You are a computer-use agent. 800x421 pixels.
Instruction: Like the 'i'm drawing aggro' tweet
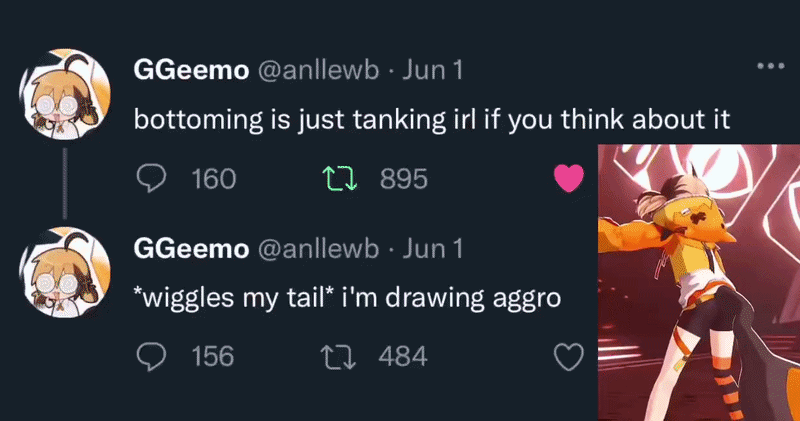(568, 355)
